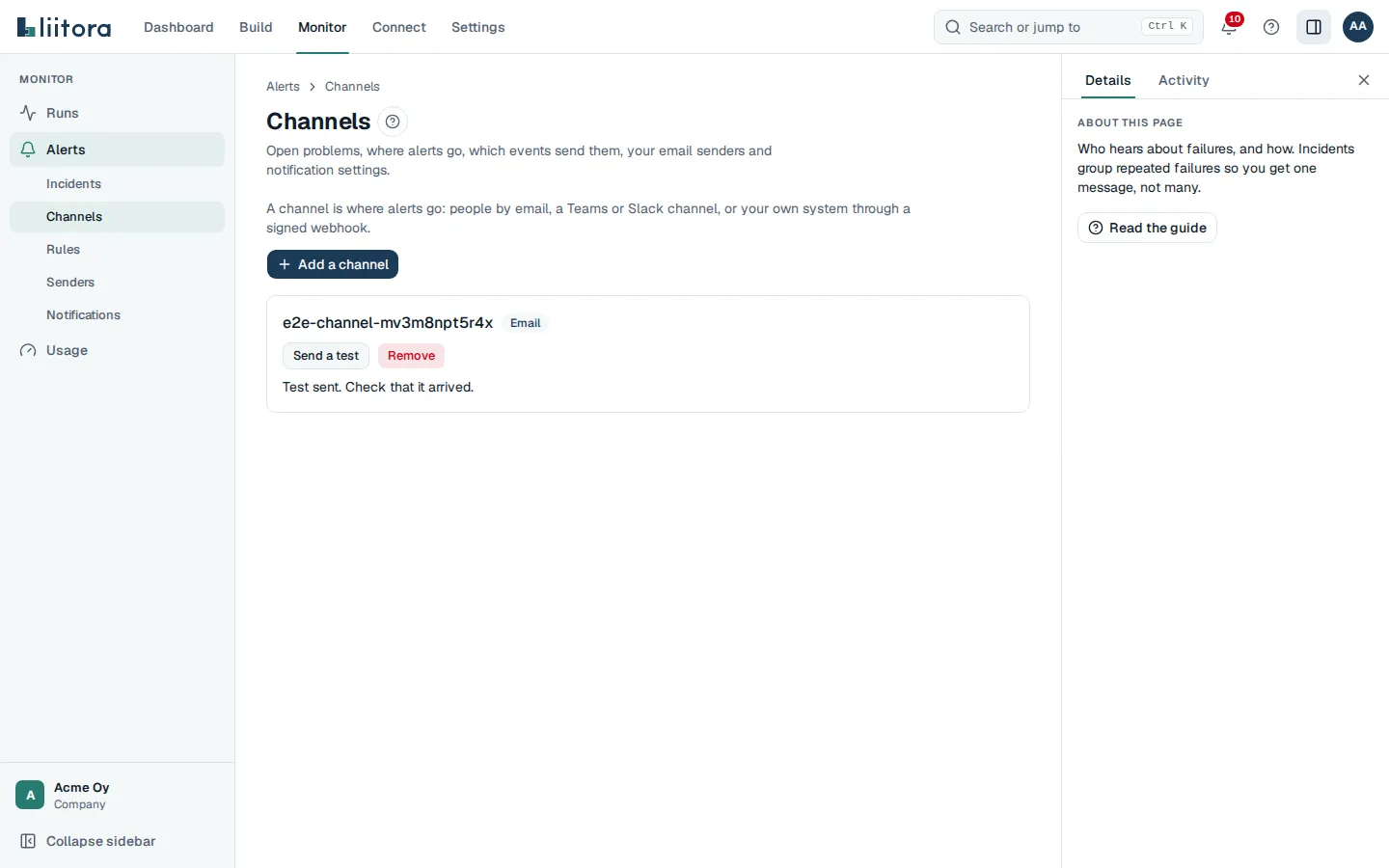Click the Add a channel button
The width and height of the screenshot is (1389, 868).
pyautogui.click(x=333, y=264)
